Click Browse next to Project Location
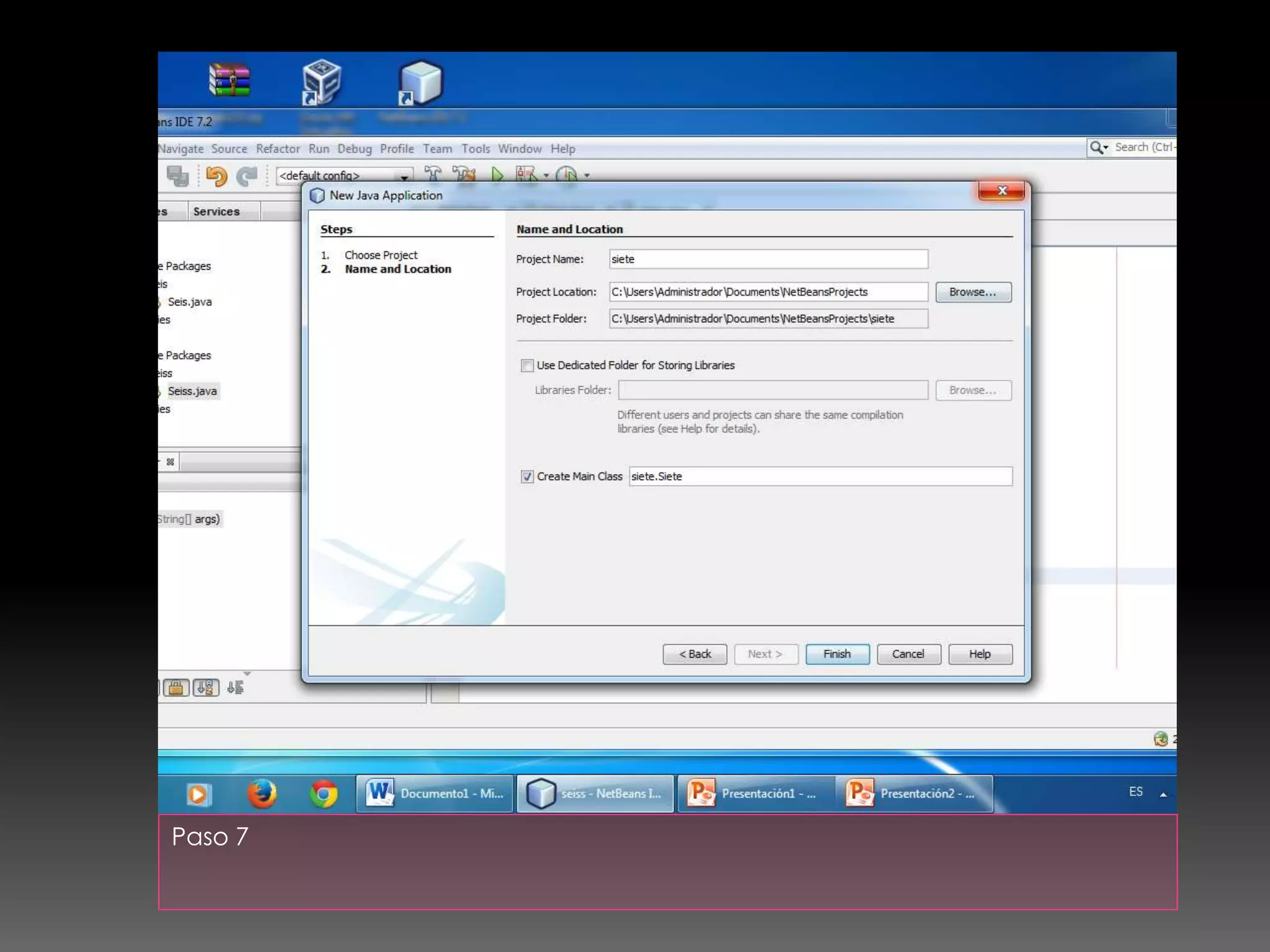 [972, 292]
